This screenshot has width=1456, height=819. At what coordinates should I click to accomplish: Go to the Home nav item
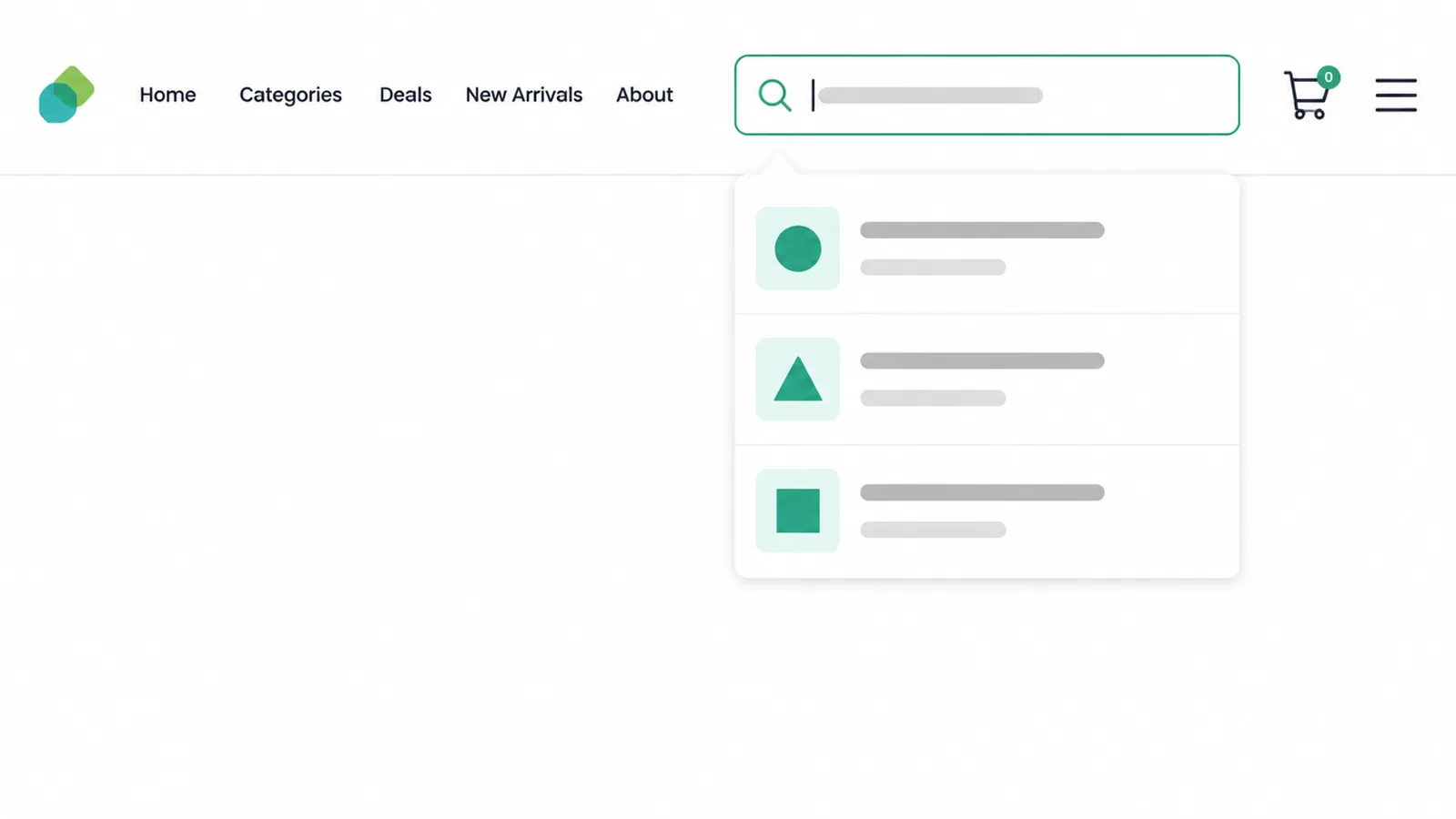pyautogui.click(x=167, y=95)
